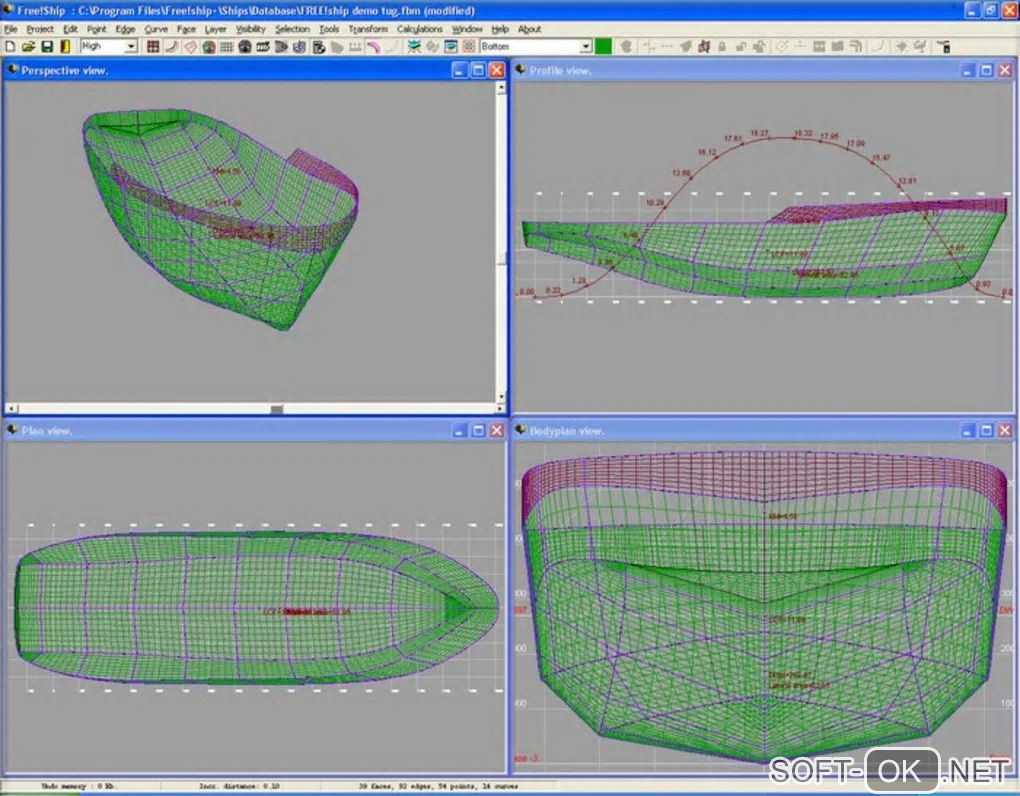
Task: Open the Selection menu
Action: point(292,29)
